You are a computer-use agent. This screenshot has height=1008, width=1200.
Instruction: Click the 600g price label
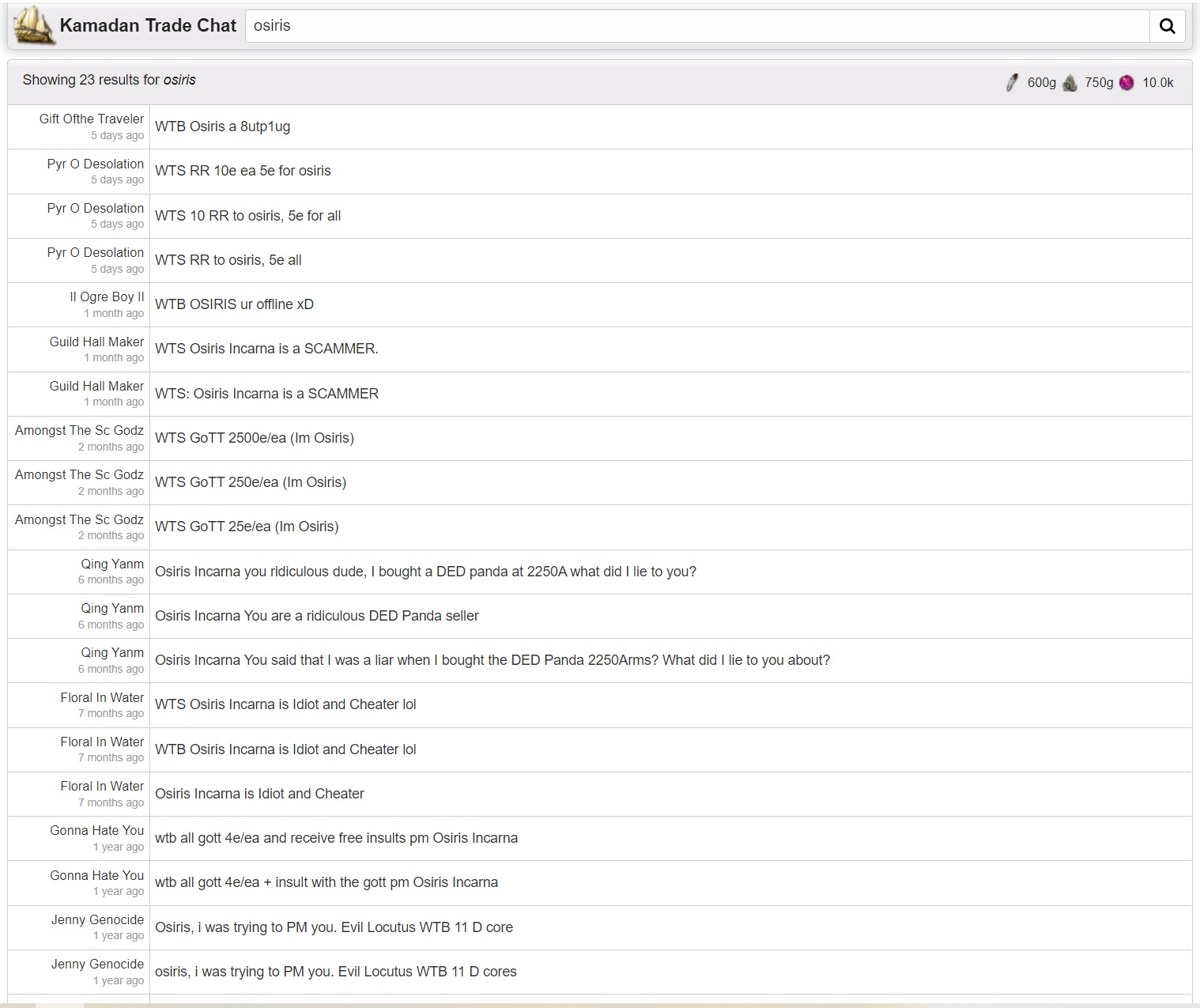tap(1041, 82)
